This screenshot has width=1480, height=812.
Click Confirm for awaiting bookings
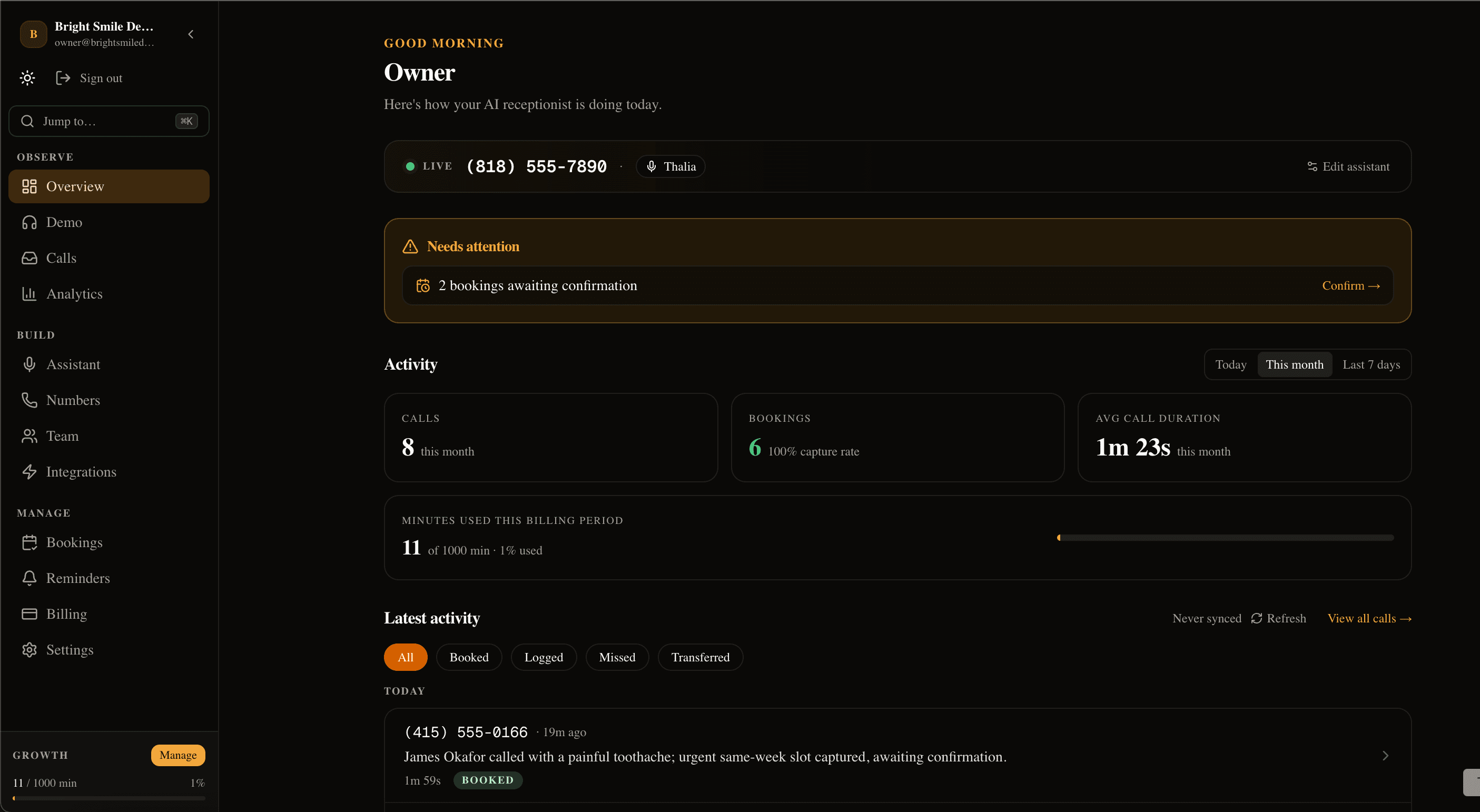click(x=1351, y=285)
